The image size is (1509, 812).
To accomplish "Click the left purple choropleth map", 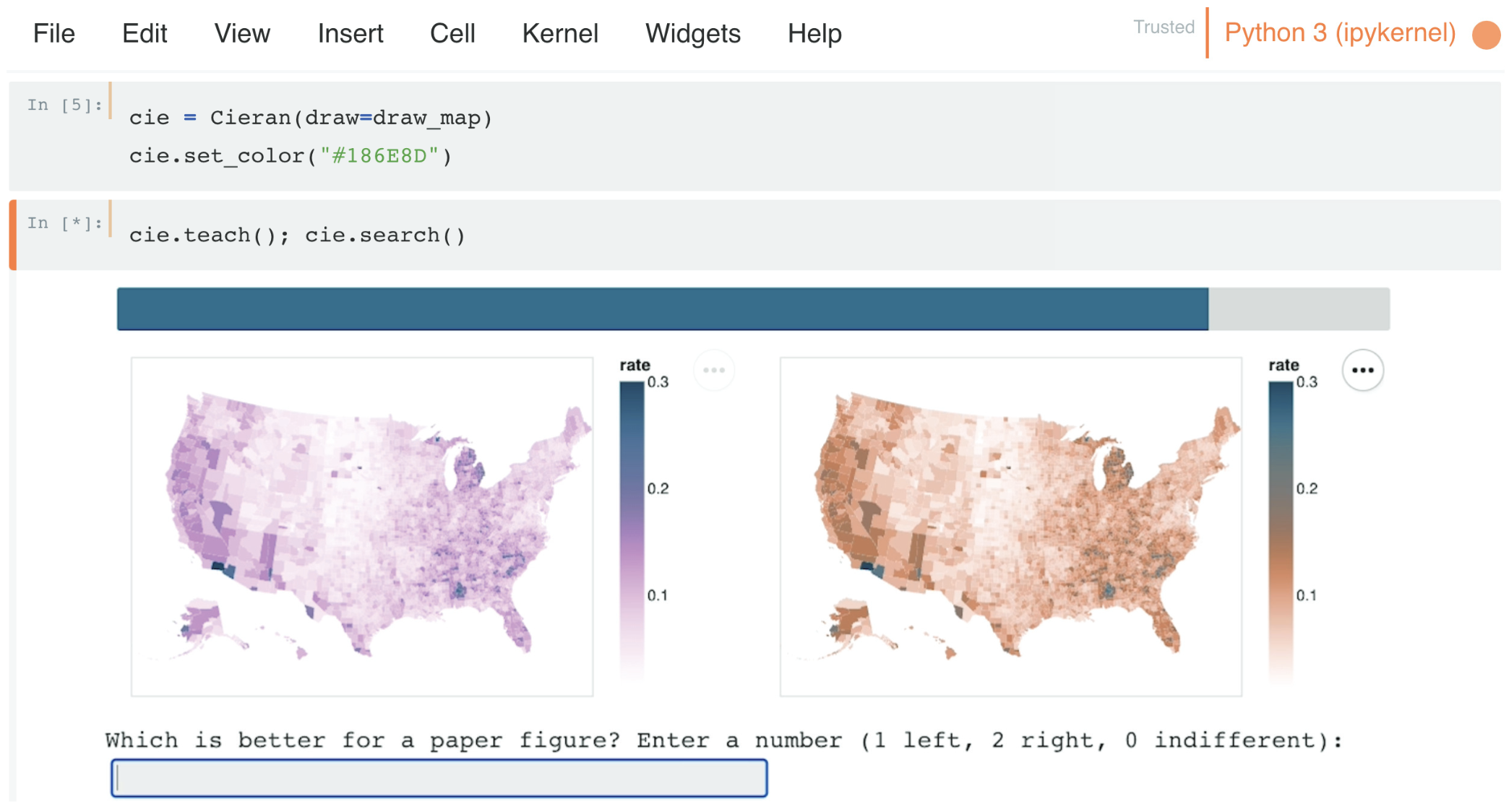I will pos(362,527).
